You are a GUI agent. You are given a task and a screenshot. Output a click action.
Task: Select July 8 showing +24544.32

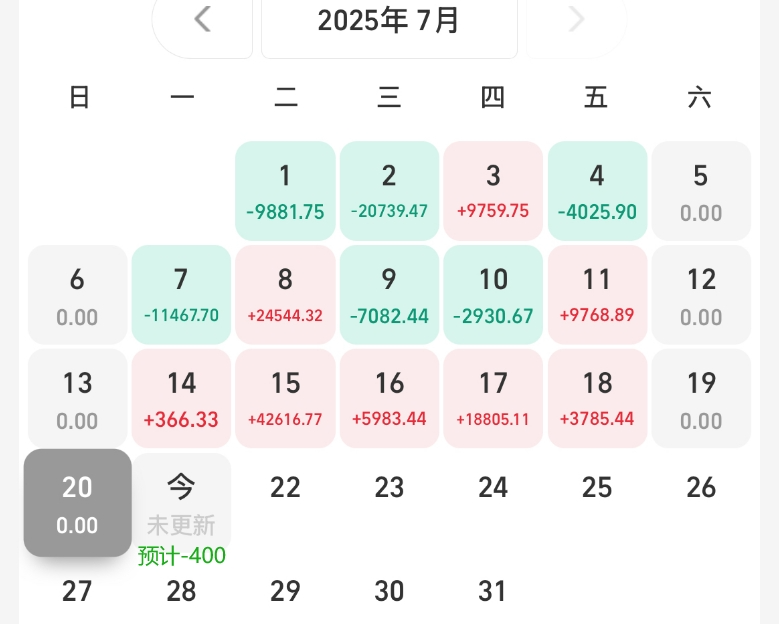[285, 295]
